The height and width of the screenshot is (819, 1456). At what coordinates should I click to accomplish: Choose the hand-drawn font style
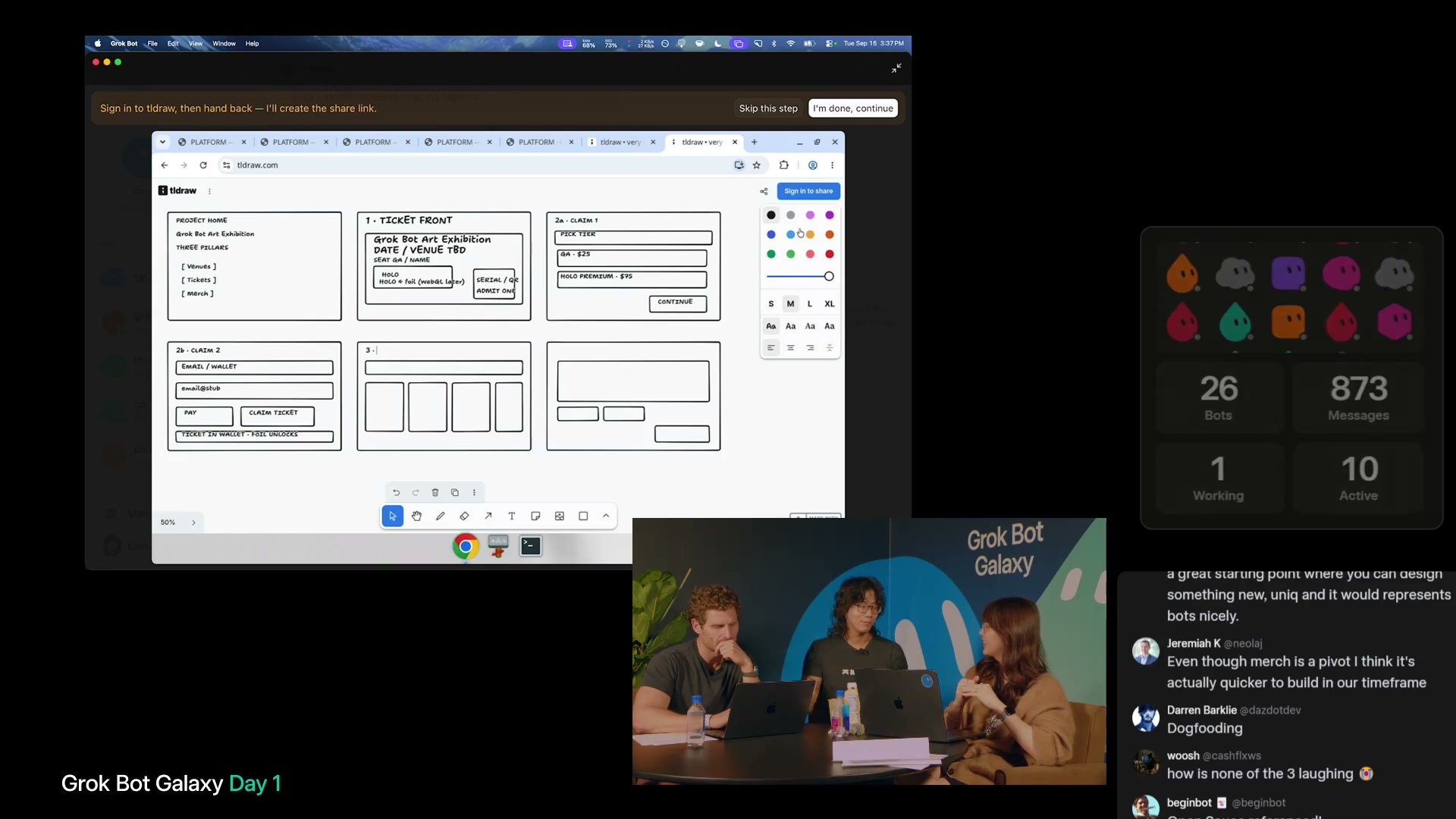click(771, 326)
